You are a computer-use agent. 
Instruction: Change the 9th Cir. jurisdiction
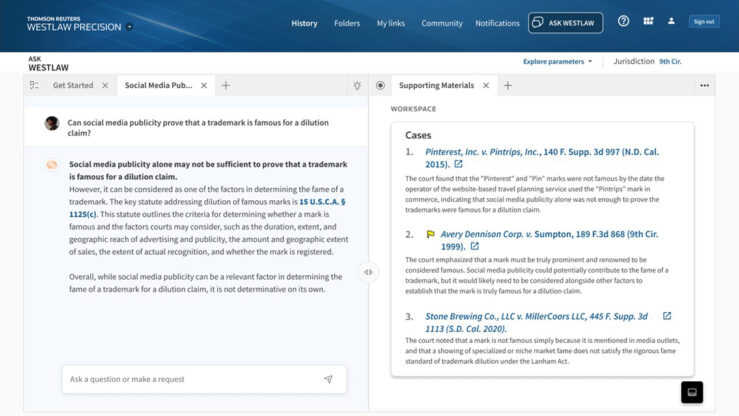(x=670, y=61)
